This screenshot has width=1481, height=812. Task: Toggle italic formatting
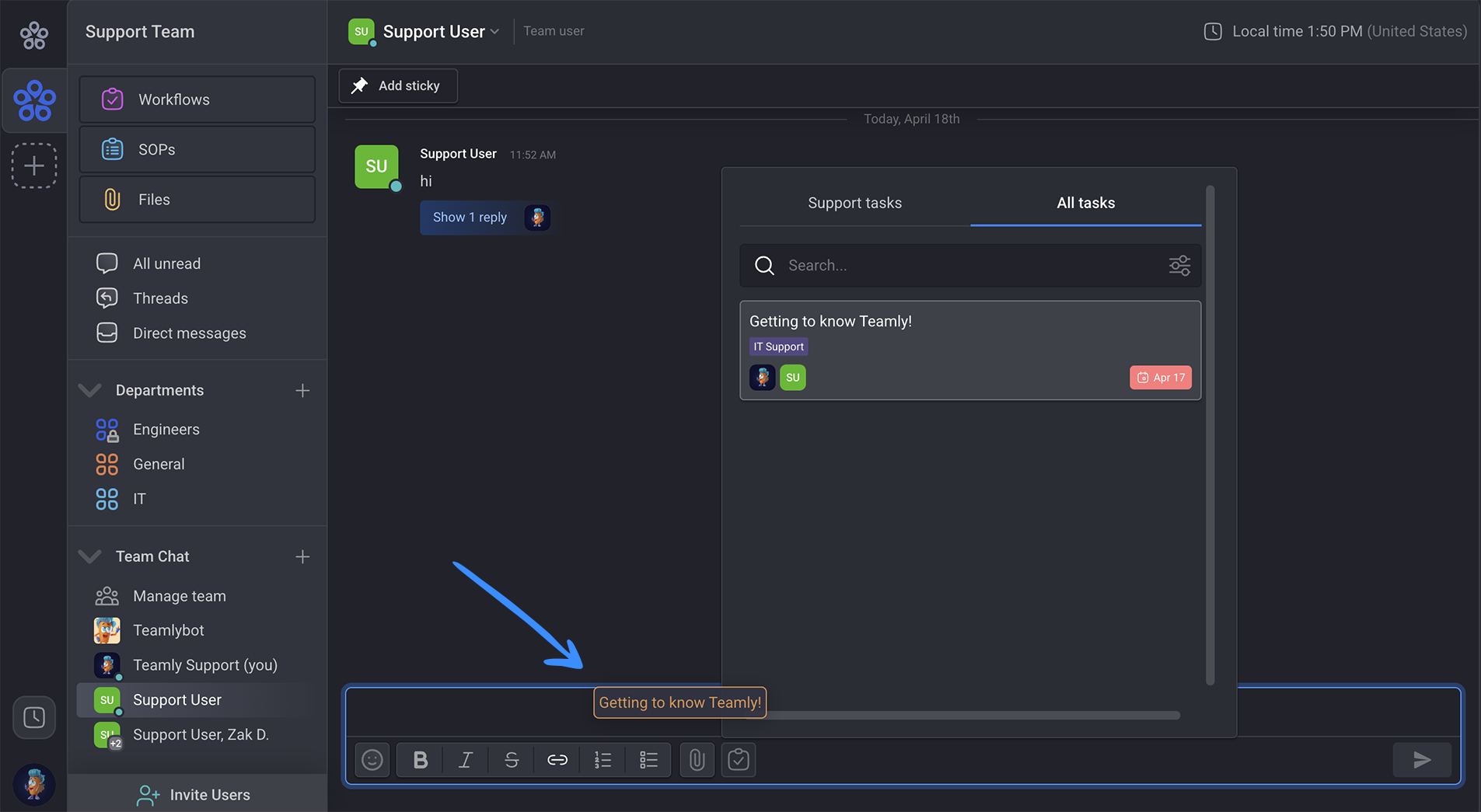pos(466,760)
